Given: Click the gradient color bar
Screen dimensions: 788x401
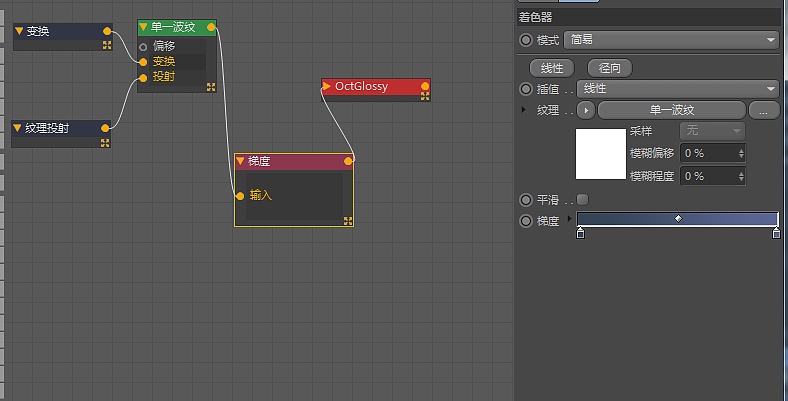Looking at the screenshot, I should click(677, 219).
